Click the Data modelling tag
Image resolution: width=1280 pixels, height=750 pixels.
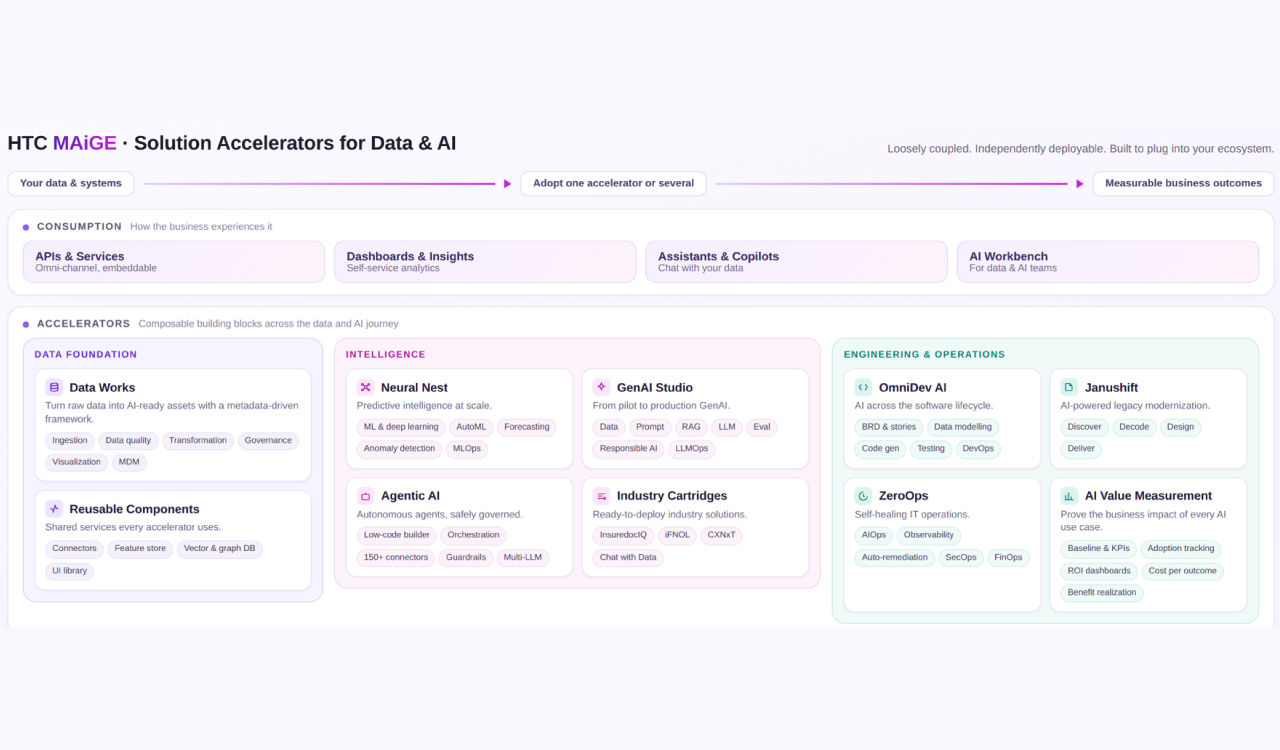[x=963, y=427]
